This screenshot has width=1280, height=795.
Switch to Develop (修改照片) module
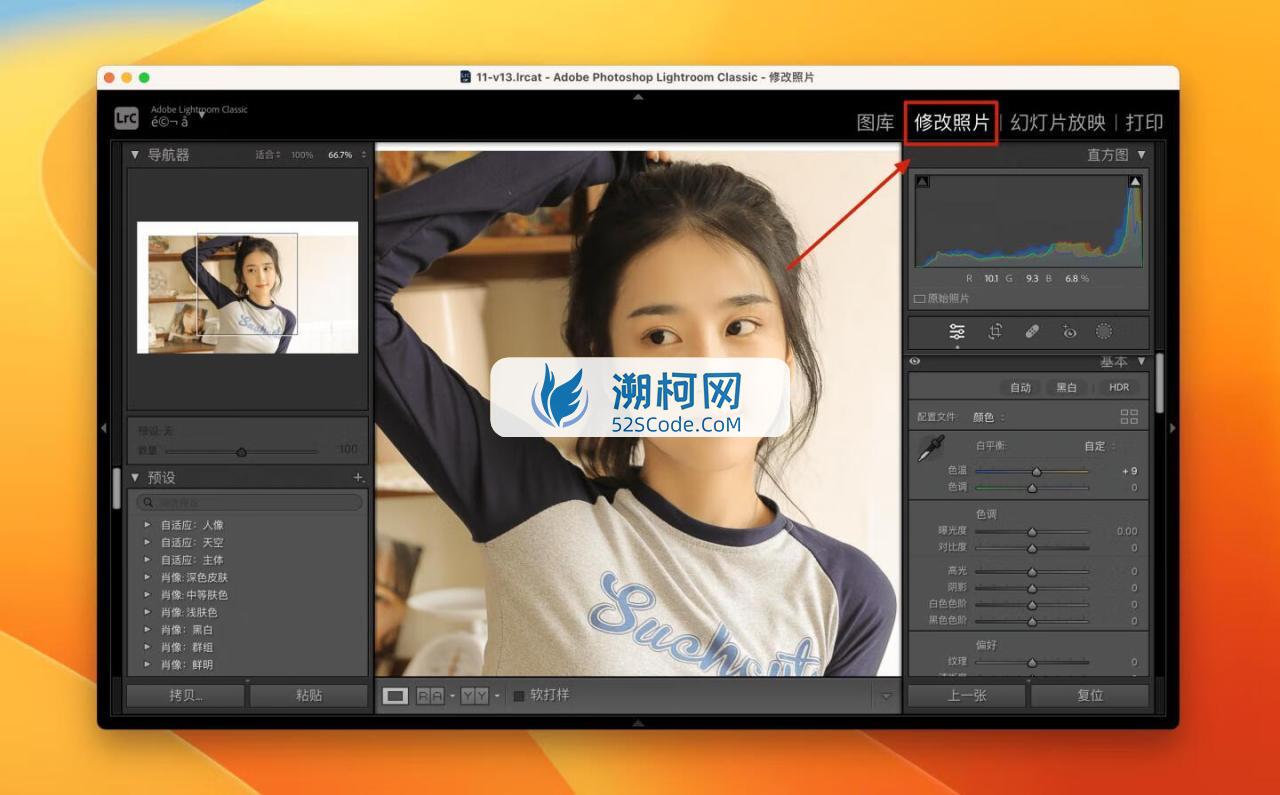click(x=951, y=122)
